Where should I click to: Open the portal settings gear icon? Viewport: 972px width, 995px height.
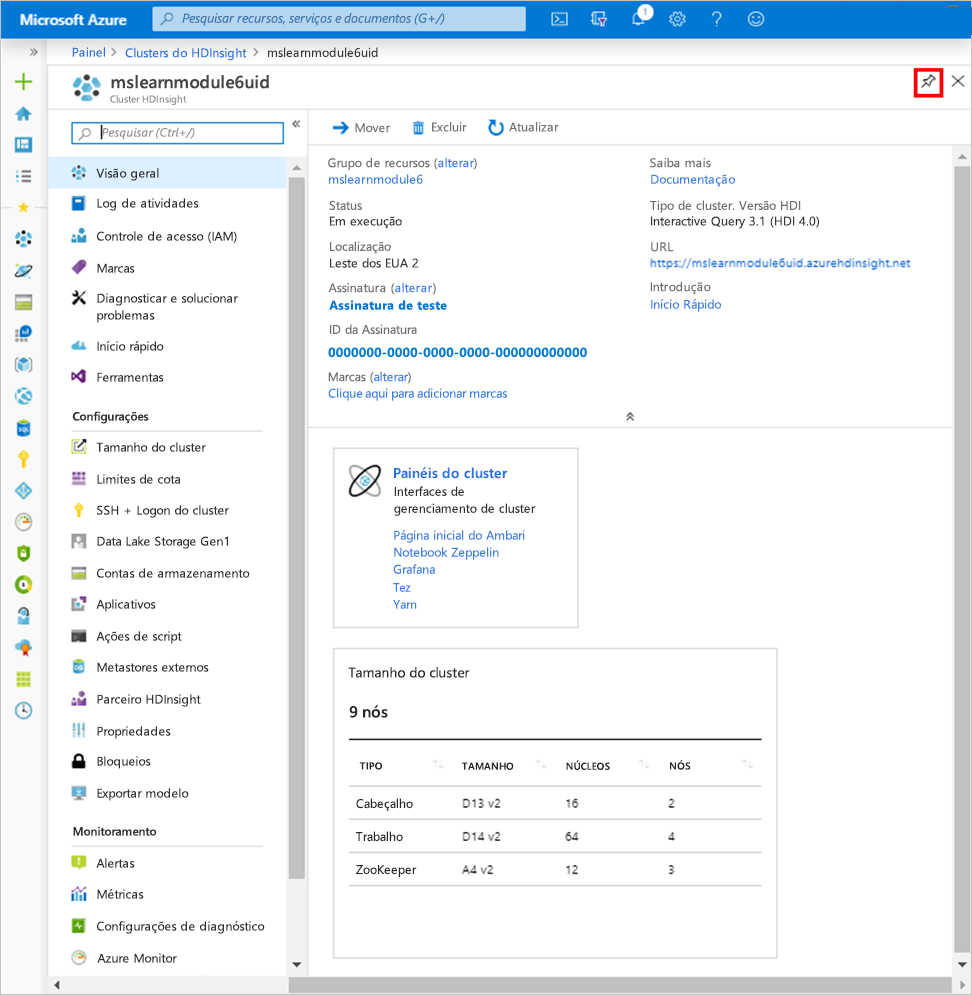click(x=677, y=19)
